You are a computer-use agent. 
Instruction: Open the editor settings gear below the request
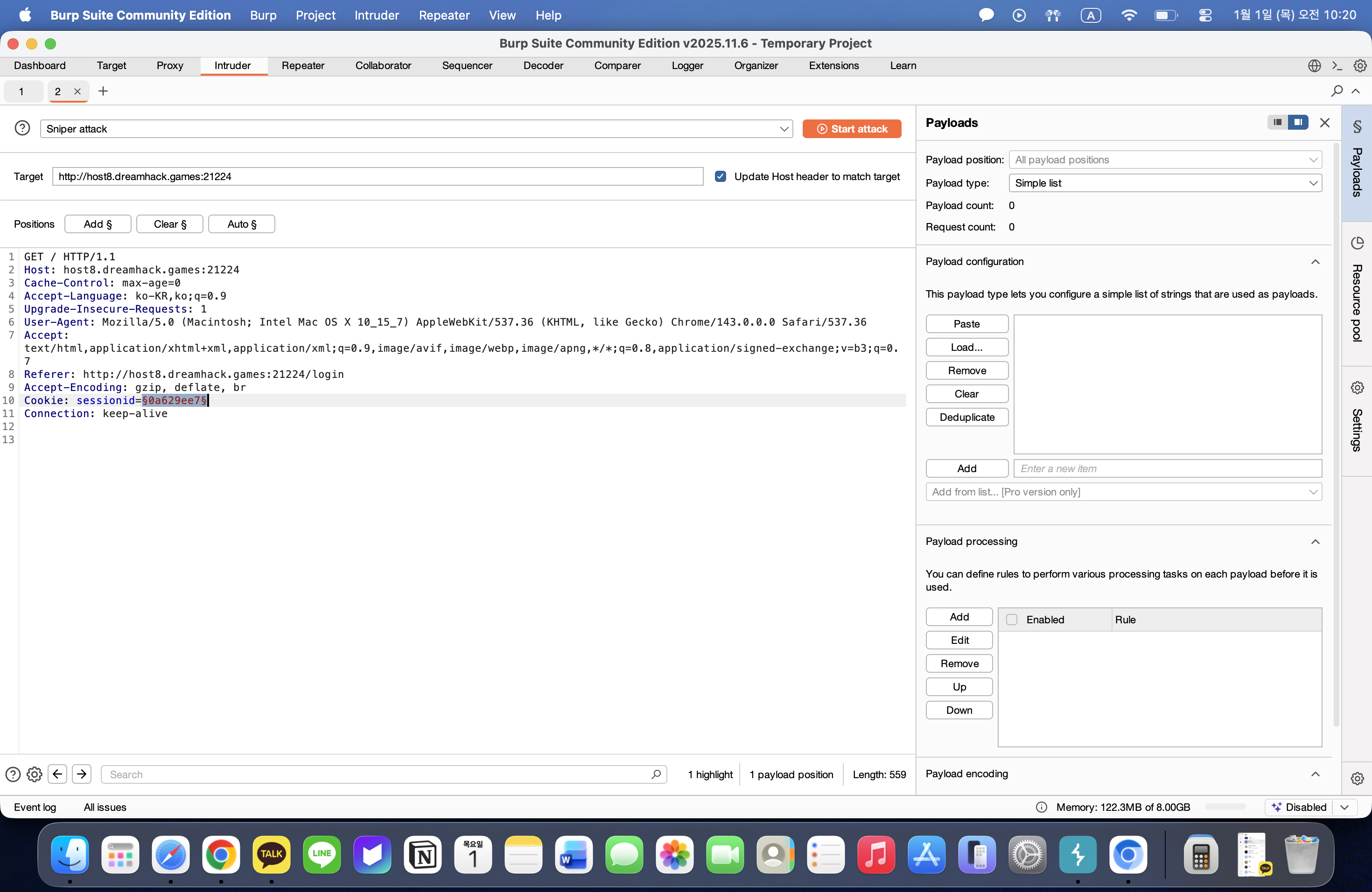pos(35,774)
